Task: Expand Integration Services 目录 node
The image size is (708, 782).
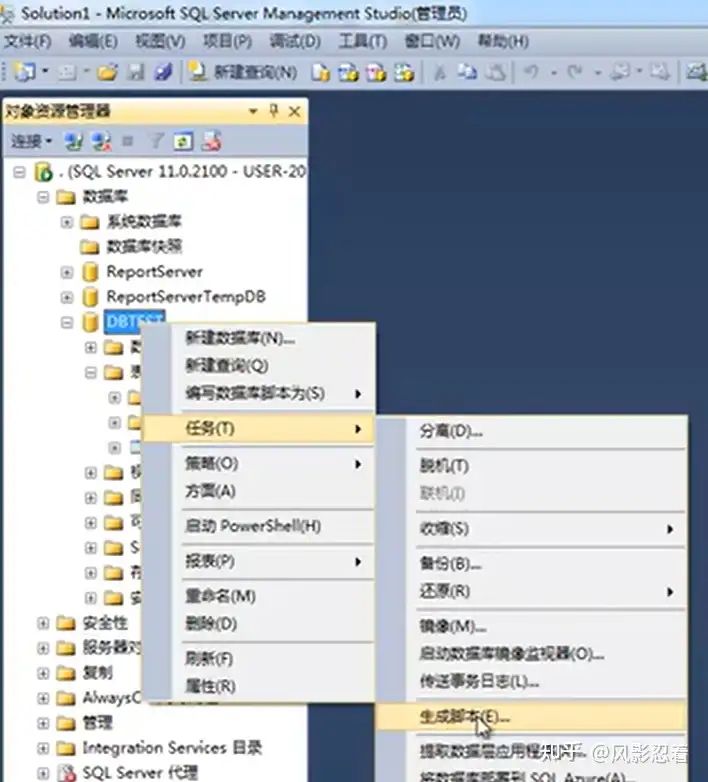Action: click(x=43, y=748)
